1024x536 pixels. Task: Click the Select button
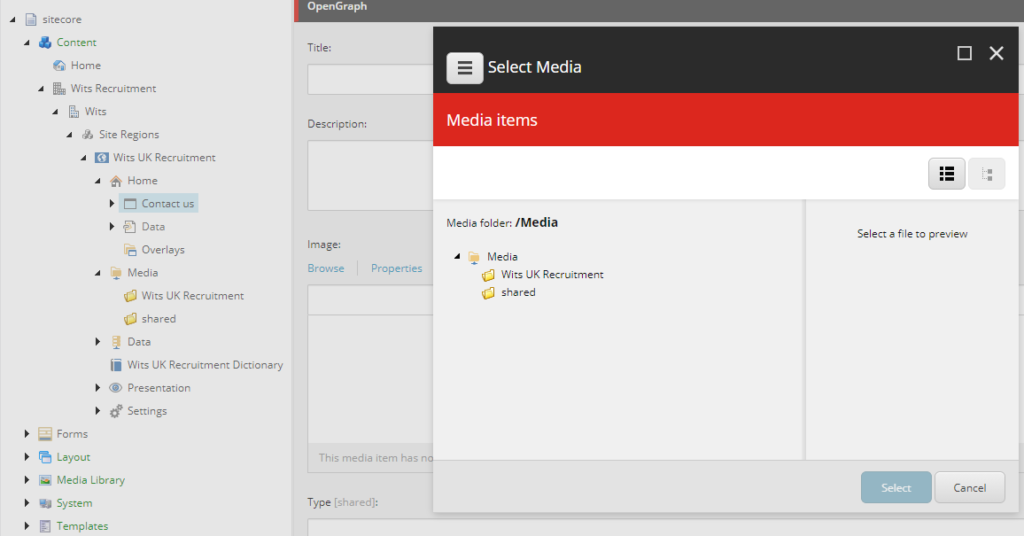896,488
